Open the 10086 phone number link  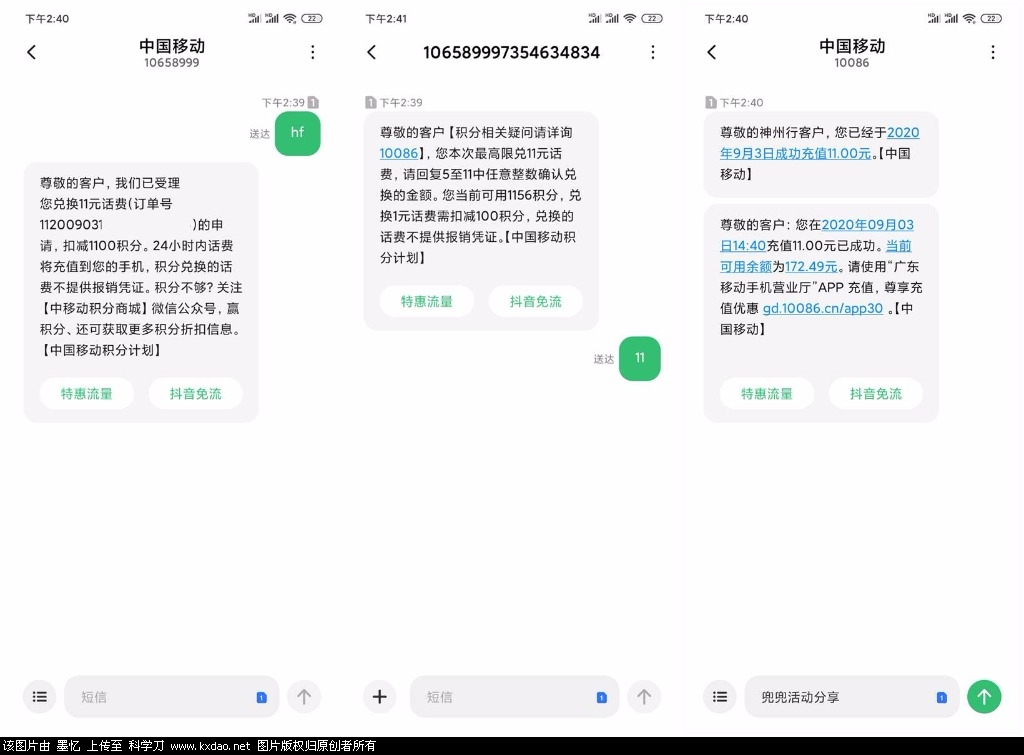(x=398, y=153)
